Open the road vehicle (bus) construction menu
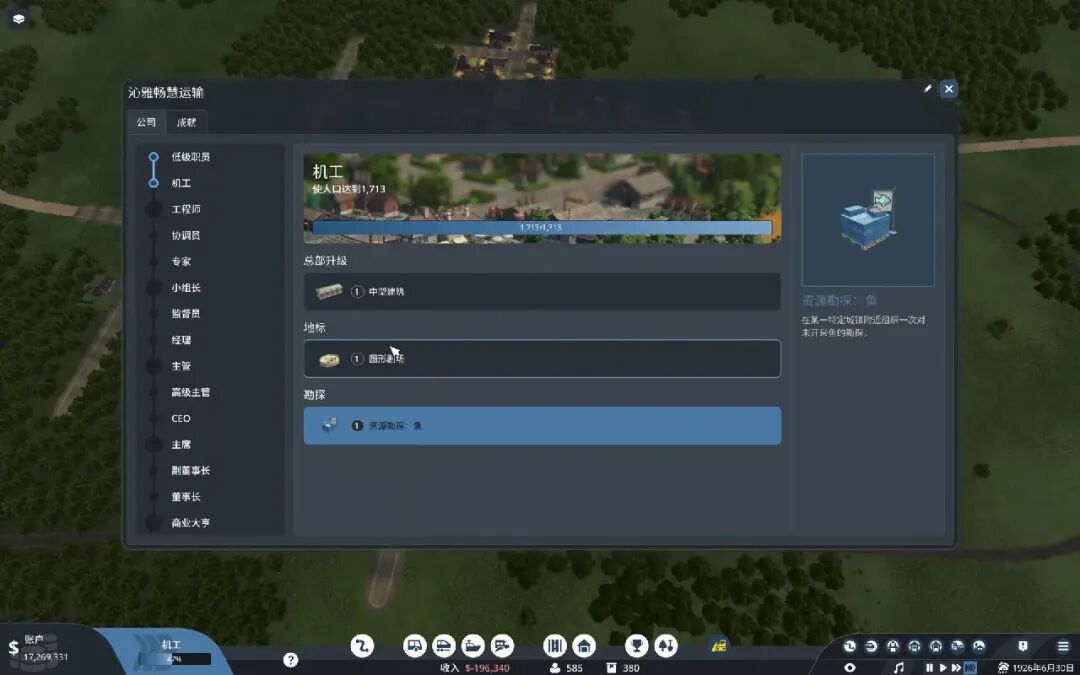The width and height of the screenshot is (1080, 675). click(415, 645)
